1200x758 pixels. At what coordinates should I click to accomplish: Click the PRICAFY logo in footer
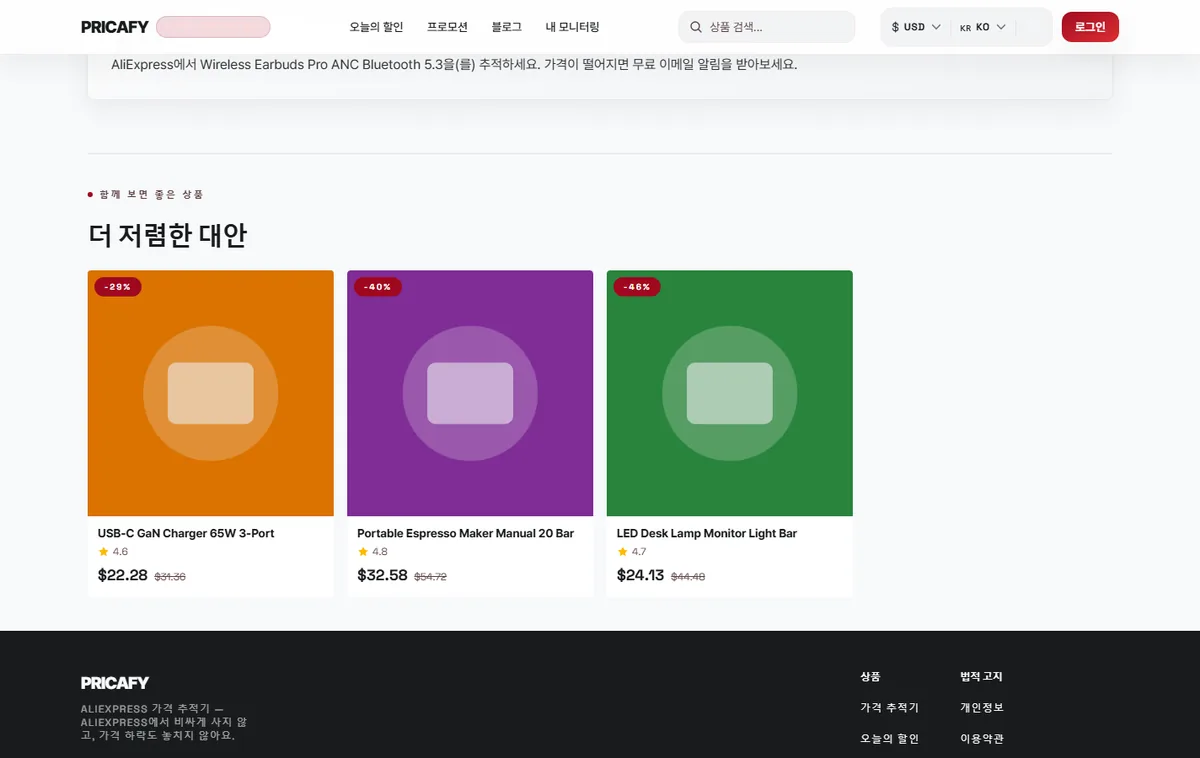[x=115, y=683]
